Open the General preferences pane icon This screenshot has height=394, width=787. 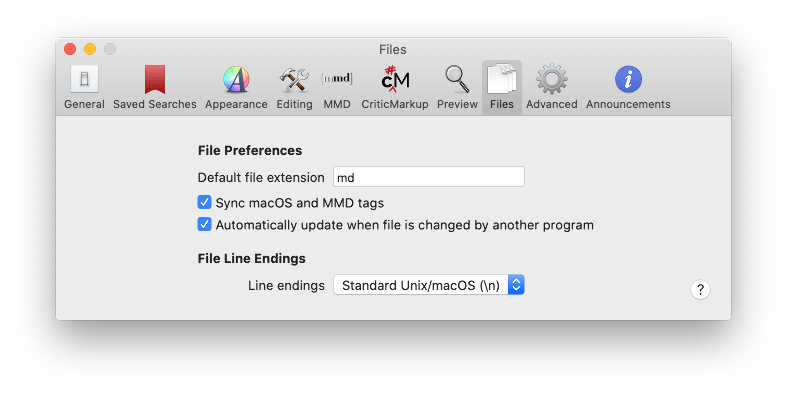(84, 79)
